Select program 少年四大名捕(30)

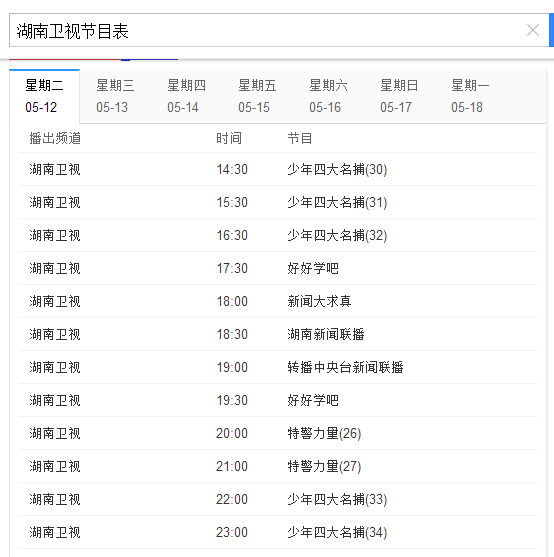tap(337, 169)
